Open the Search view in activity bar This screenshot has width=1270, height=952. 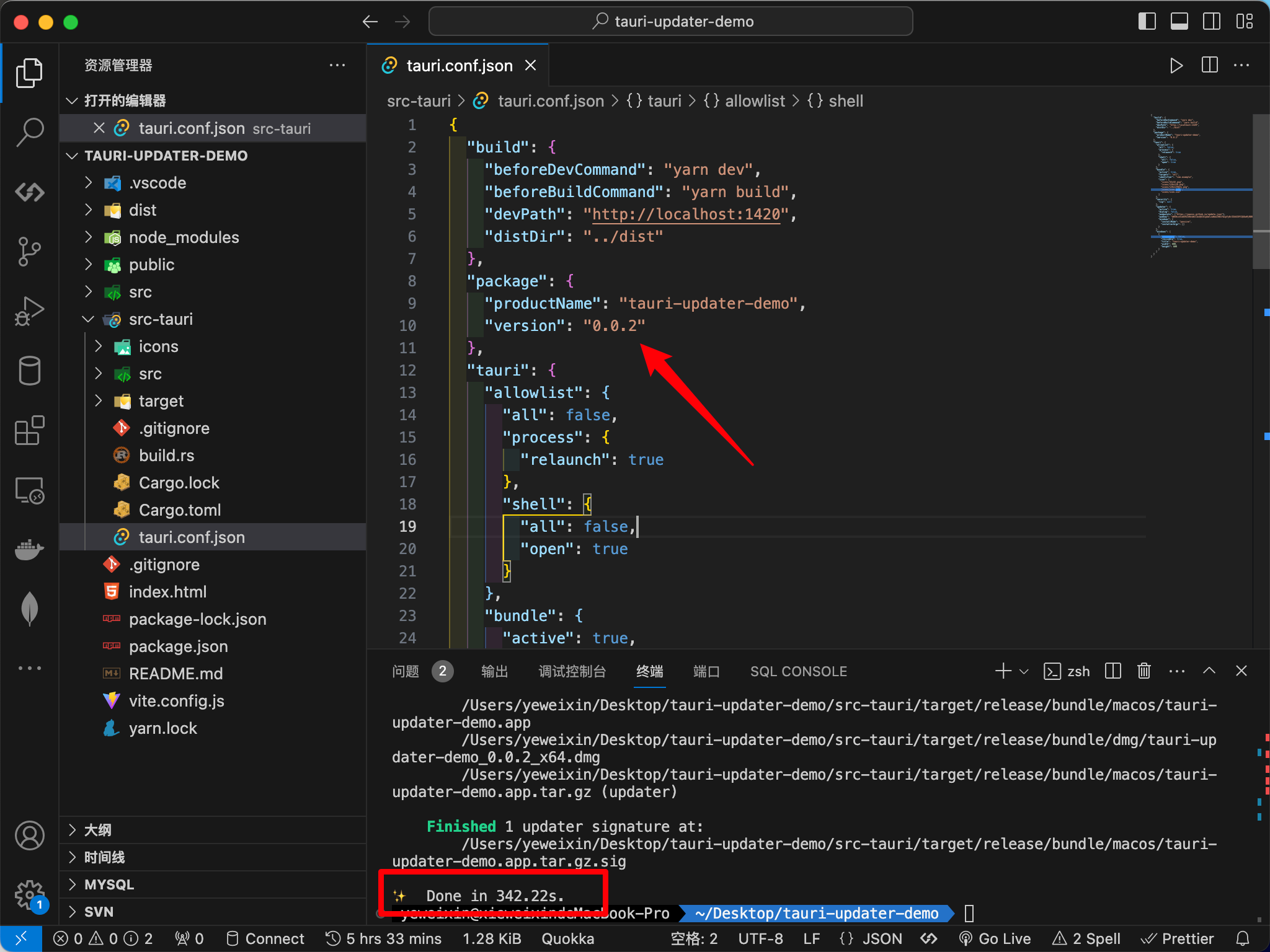29,132
